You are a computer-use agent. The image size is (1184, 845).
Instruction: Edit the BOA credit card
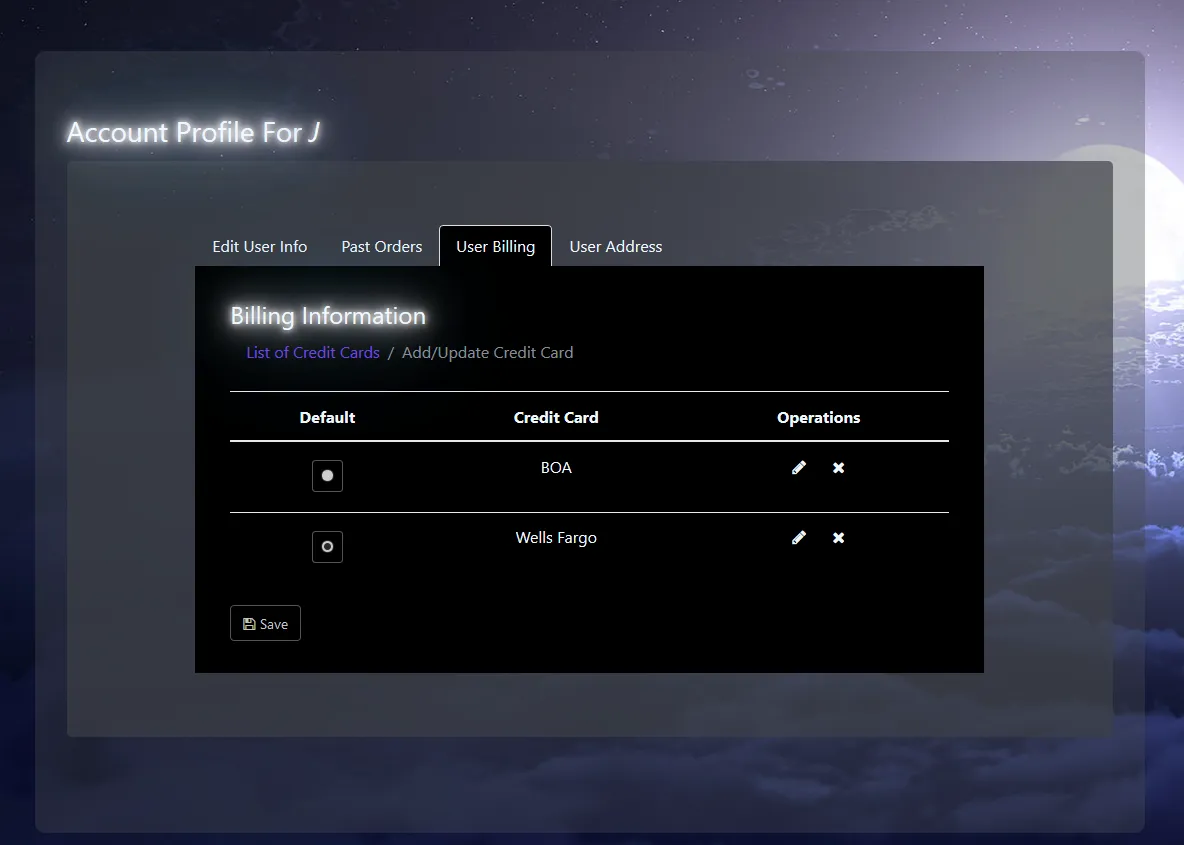click(x=798, y=468)
